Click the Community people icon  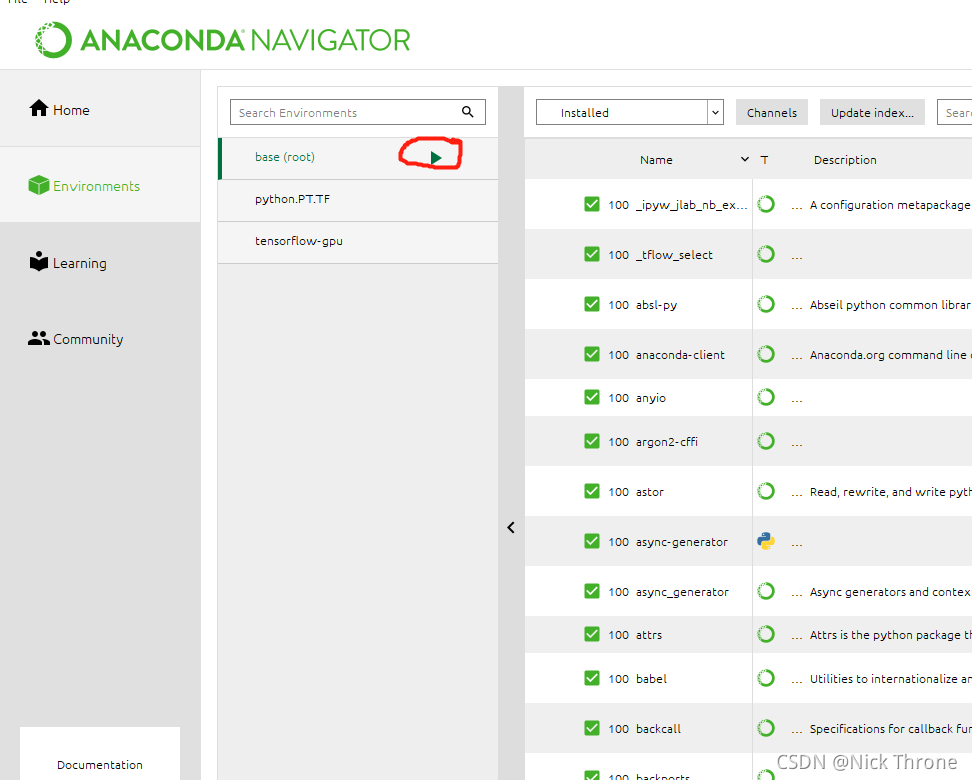pyautogui.click(x=38, y=338)
